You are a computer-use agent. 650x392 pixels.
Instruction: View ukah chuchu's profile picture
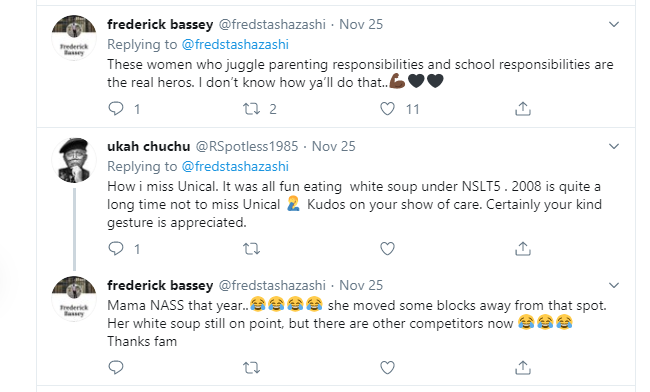[74, 160]
